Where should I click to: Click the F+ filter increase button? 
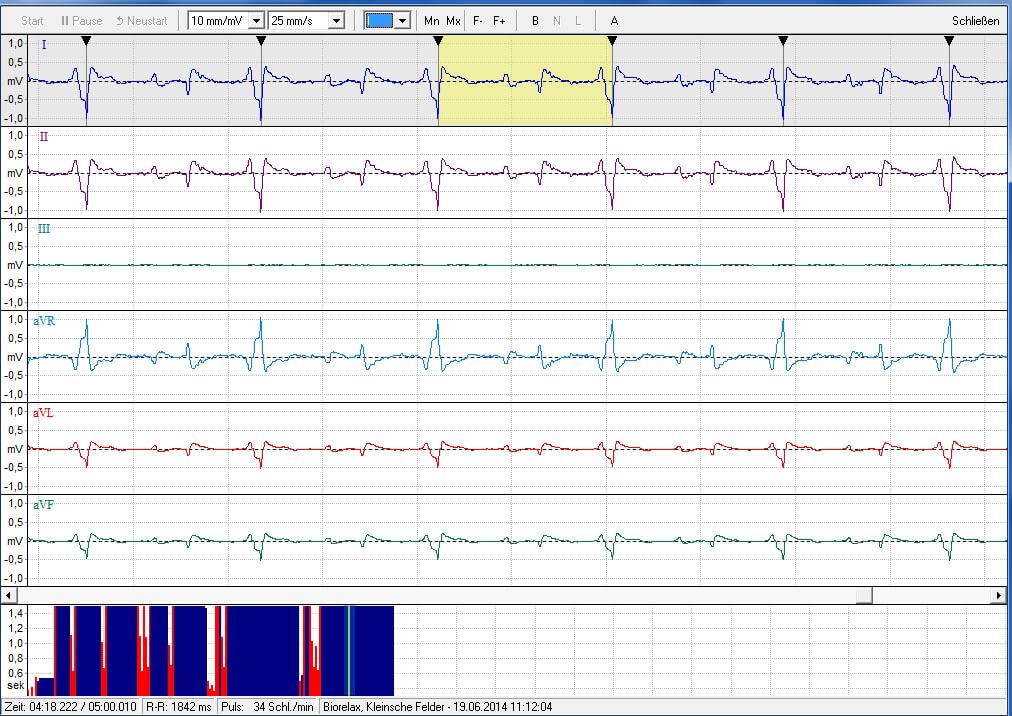tap(499, 21)
